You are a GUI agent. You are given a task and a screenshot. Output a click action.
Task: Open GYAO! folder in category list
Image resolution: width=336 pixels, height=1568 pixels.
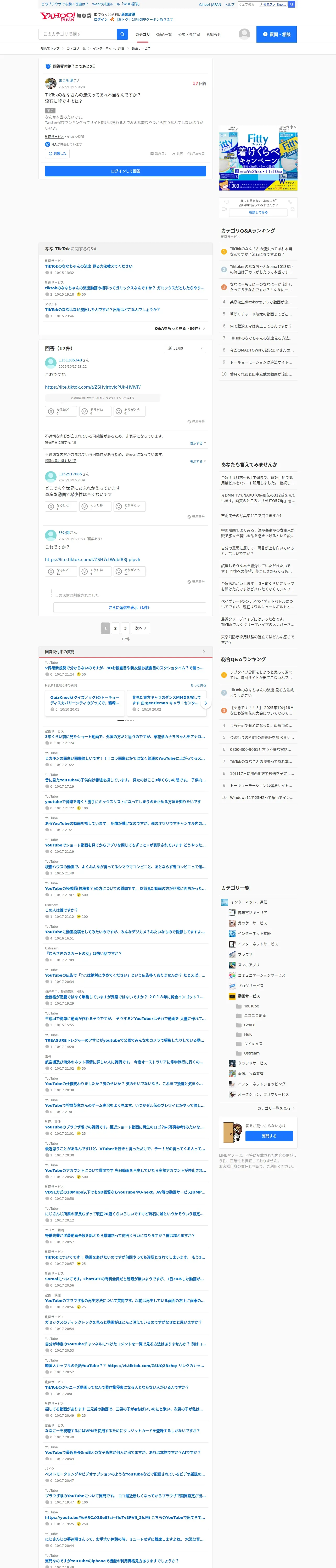coord(246,1025)
